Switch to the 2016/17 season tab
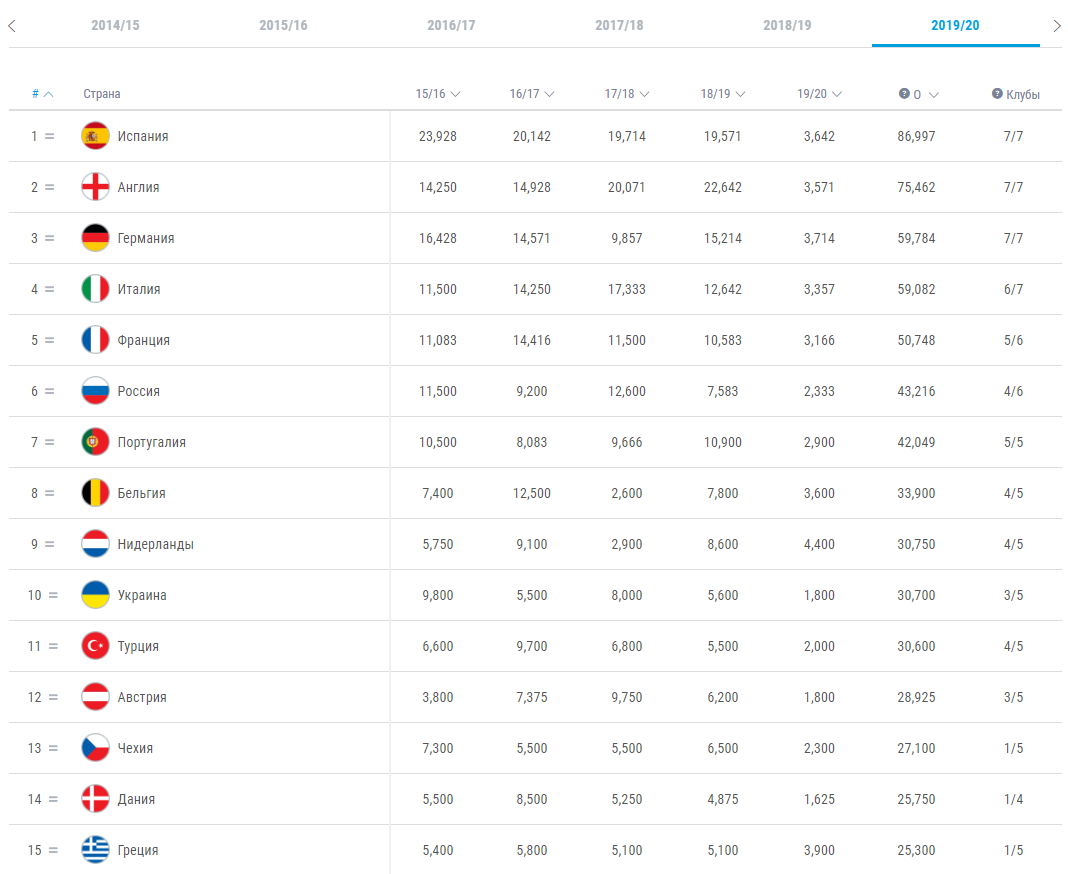The image size is (1068, 874). [451, 25]
